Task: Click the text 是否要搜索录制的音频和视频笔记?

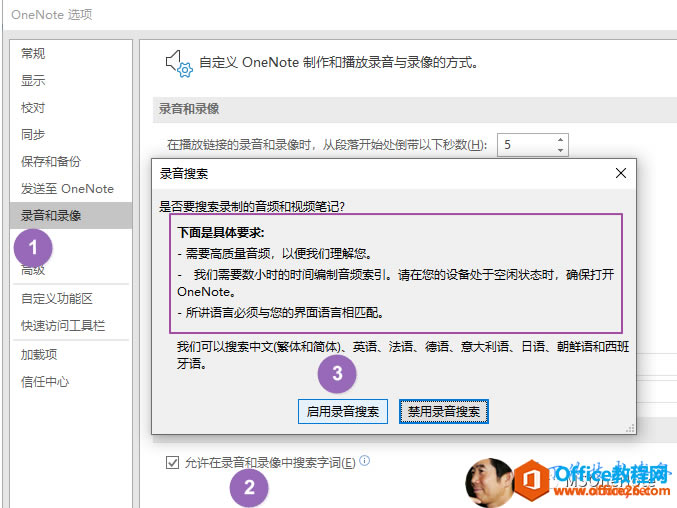Action: click(x=252, y=206)
